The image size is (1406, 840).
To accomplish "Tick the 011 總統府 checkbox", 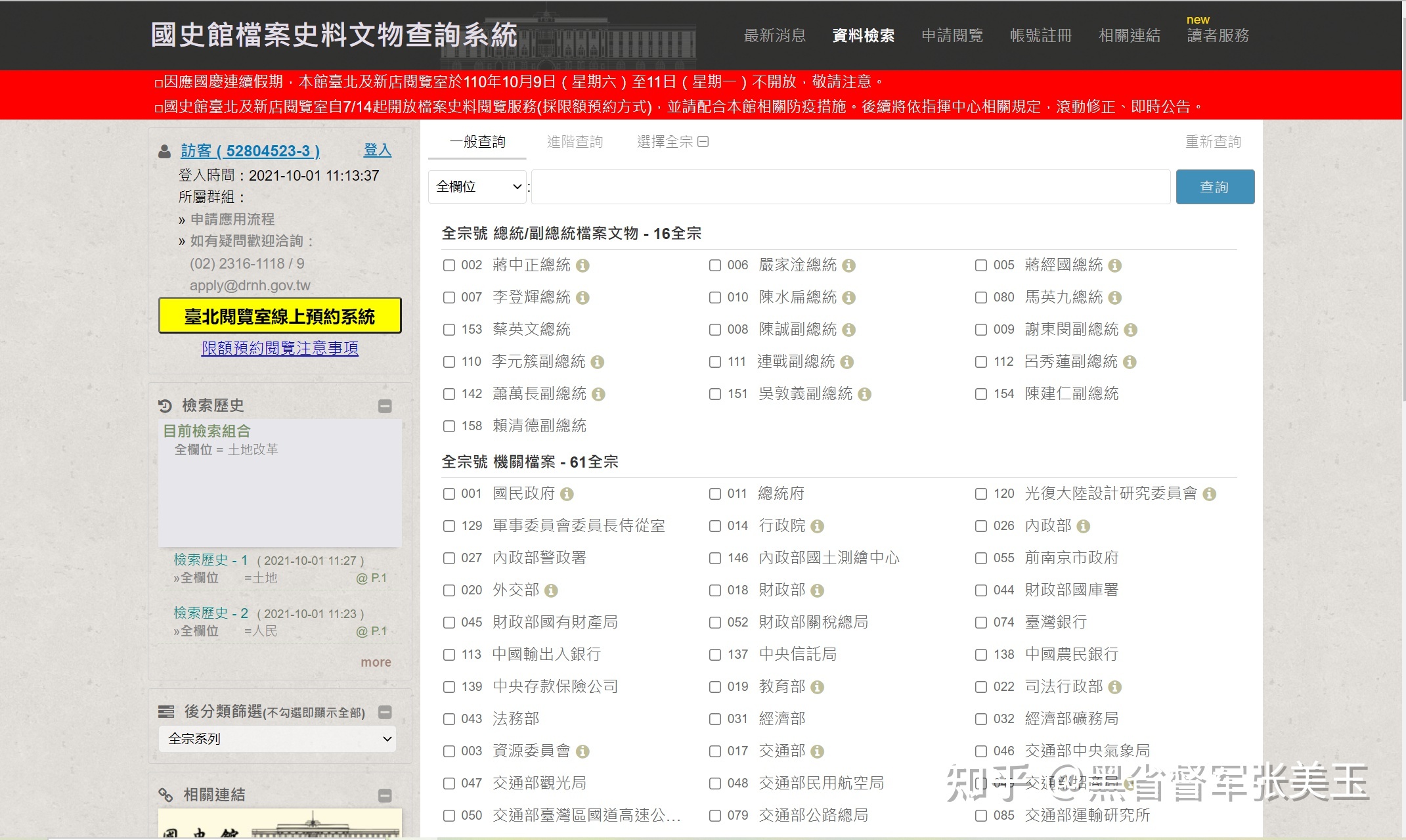I will [x=715, y=494].
